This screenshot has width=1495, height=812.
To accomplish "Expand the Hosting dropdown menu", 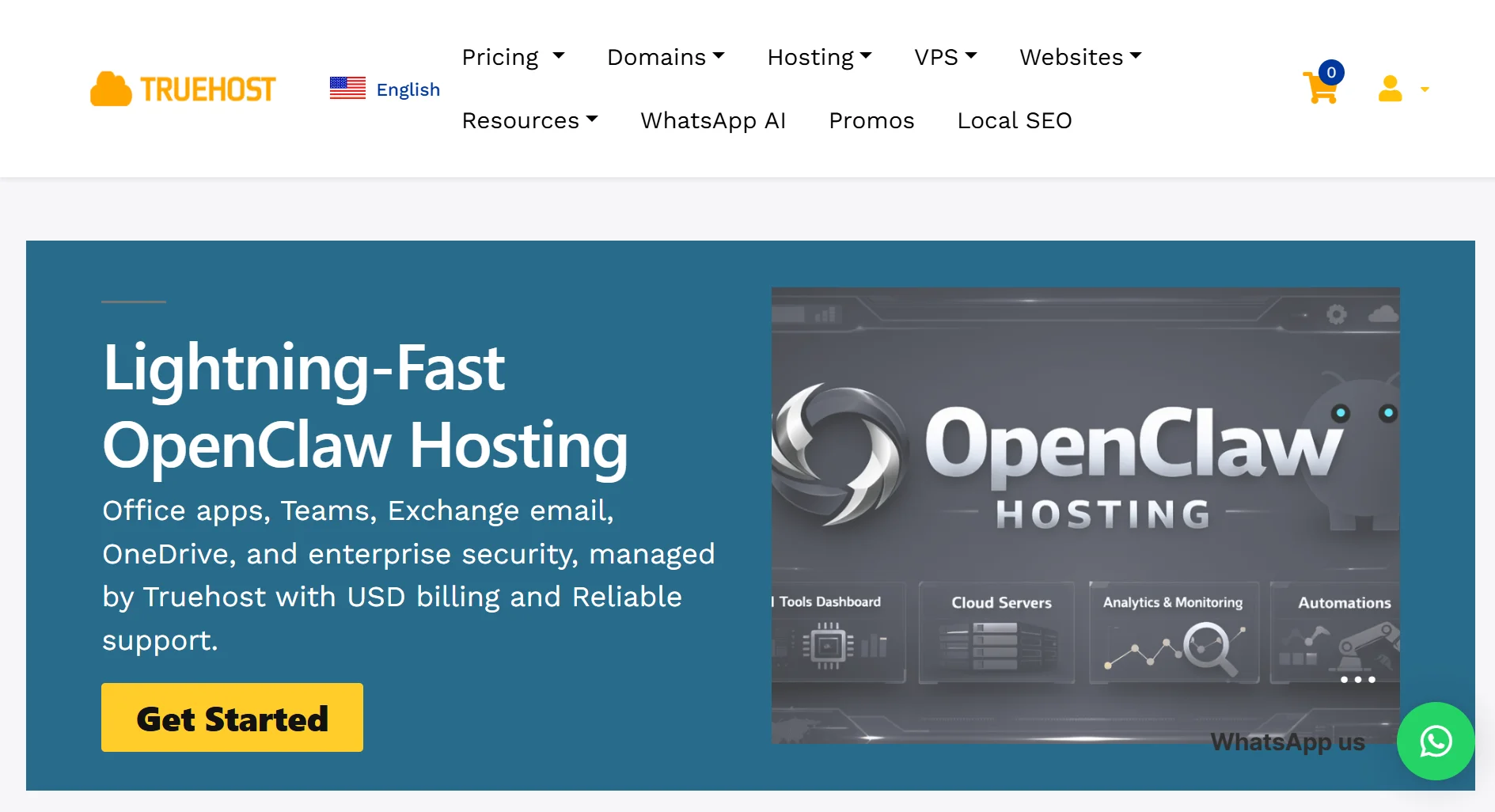I will [x=820, y=57].
